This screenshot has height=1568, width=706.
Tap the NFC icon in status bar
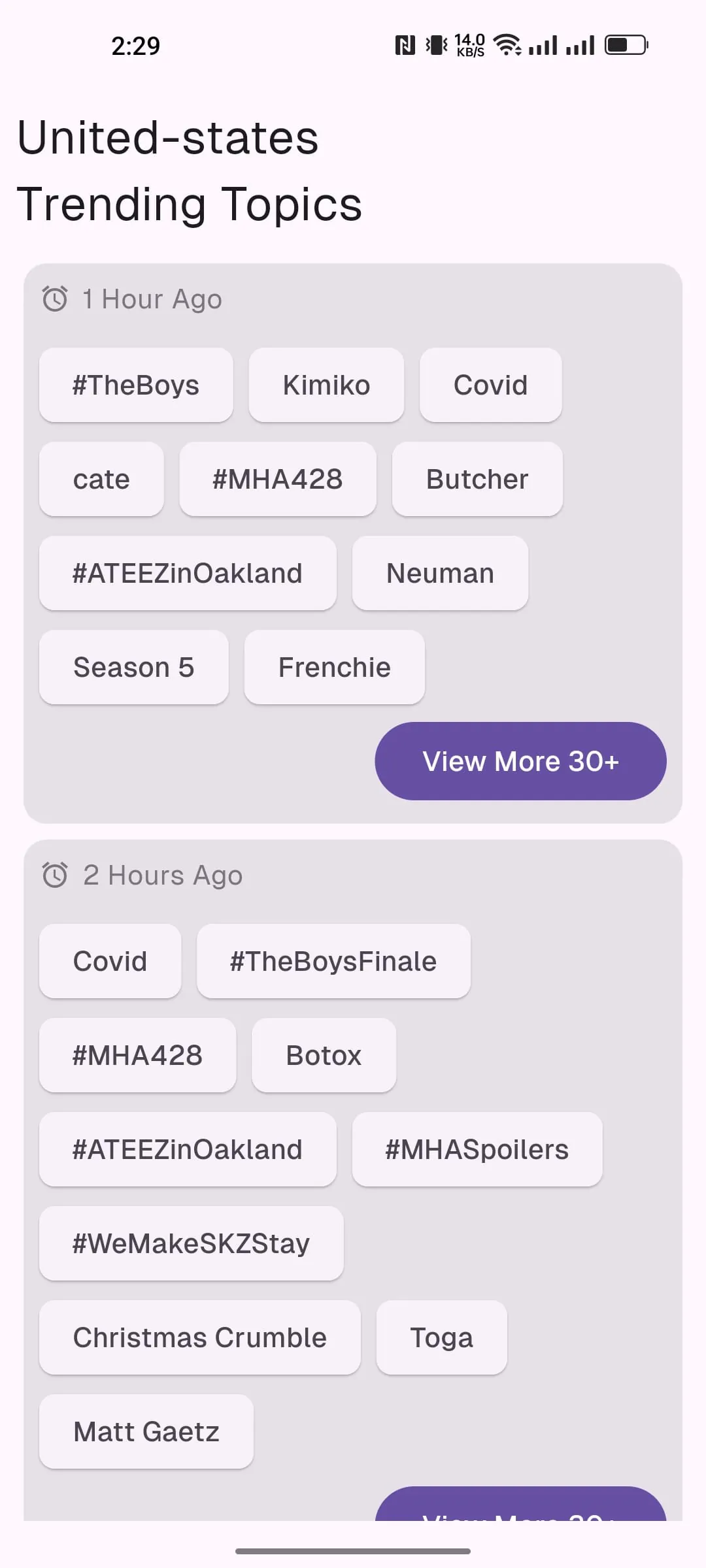tap(405, 45)
